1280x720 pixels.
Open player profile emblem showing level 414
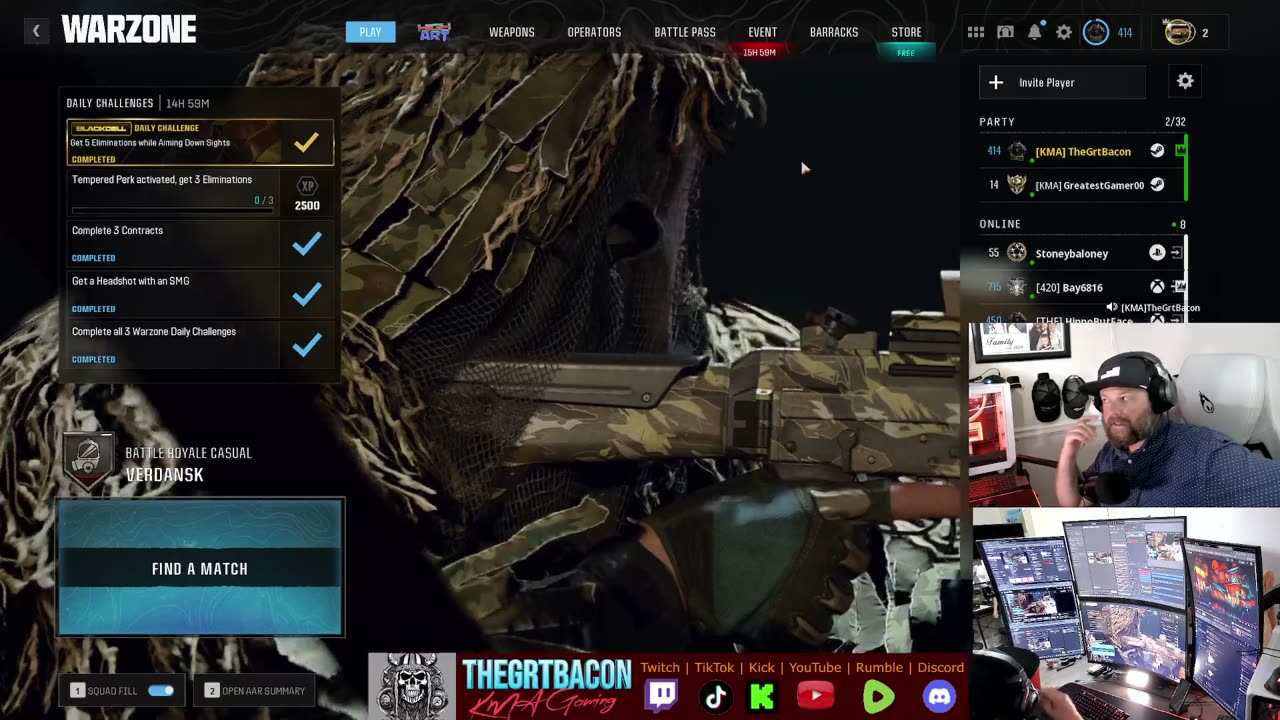(x=1096, y=32)
